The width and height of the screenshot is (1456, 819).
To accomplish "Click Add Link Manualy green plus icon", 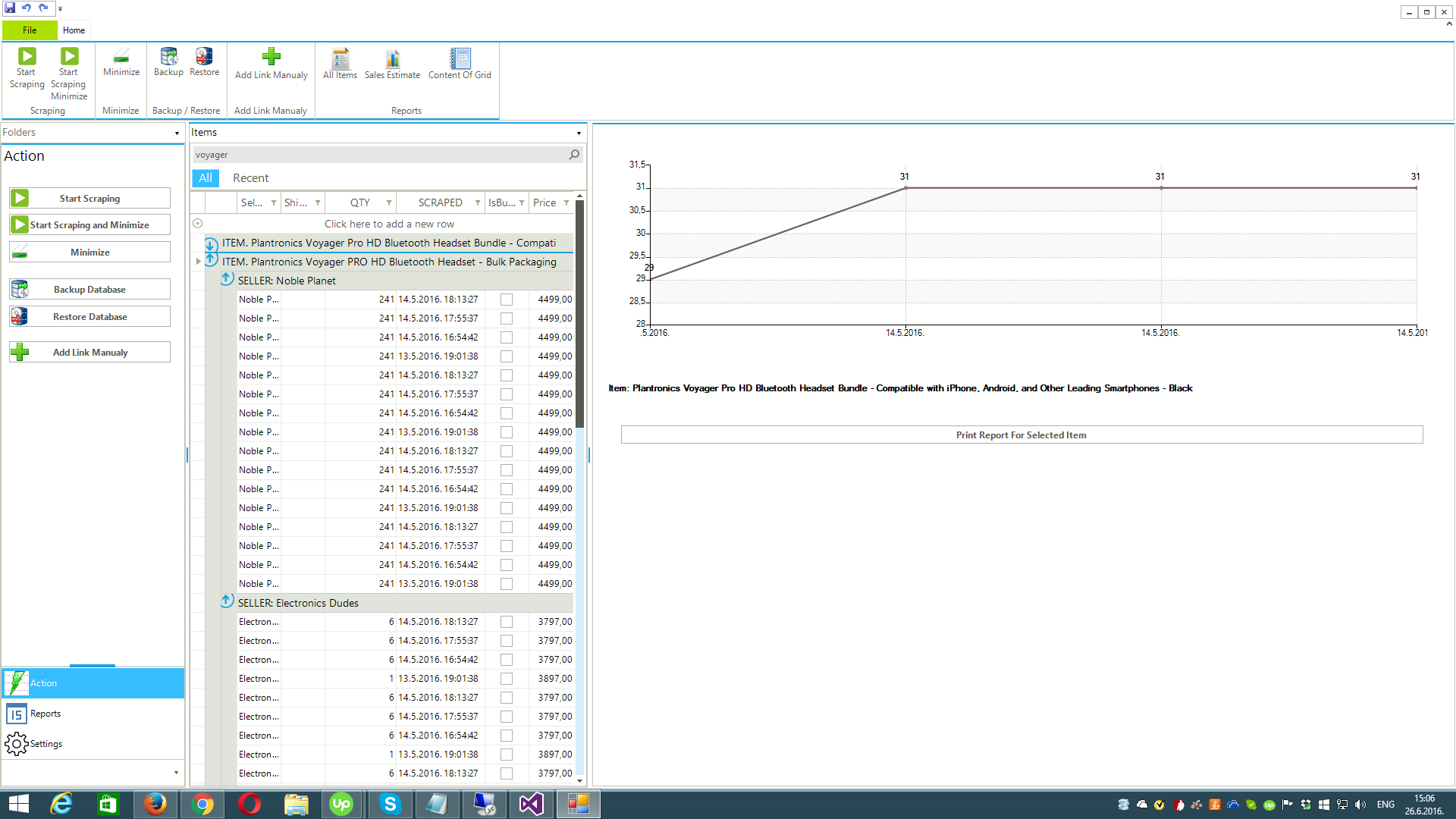I will (x=271, y=57).
